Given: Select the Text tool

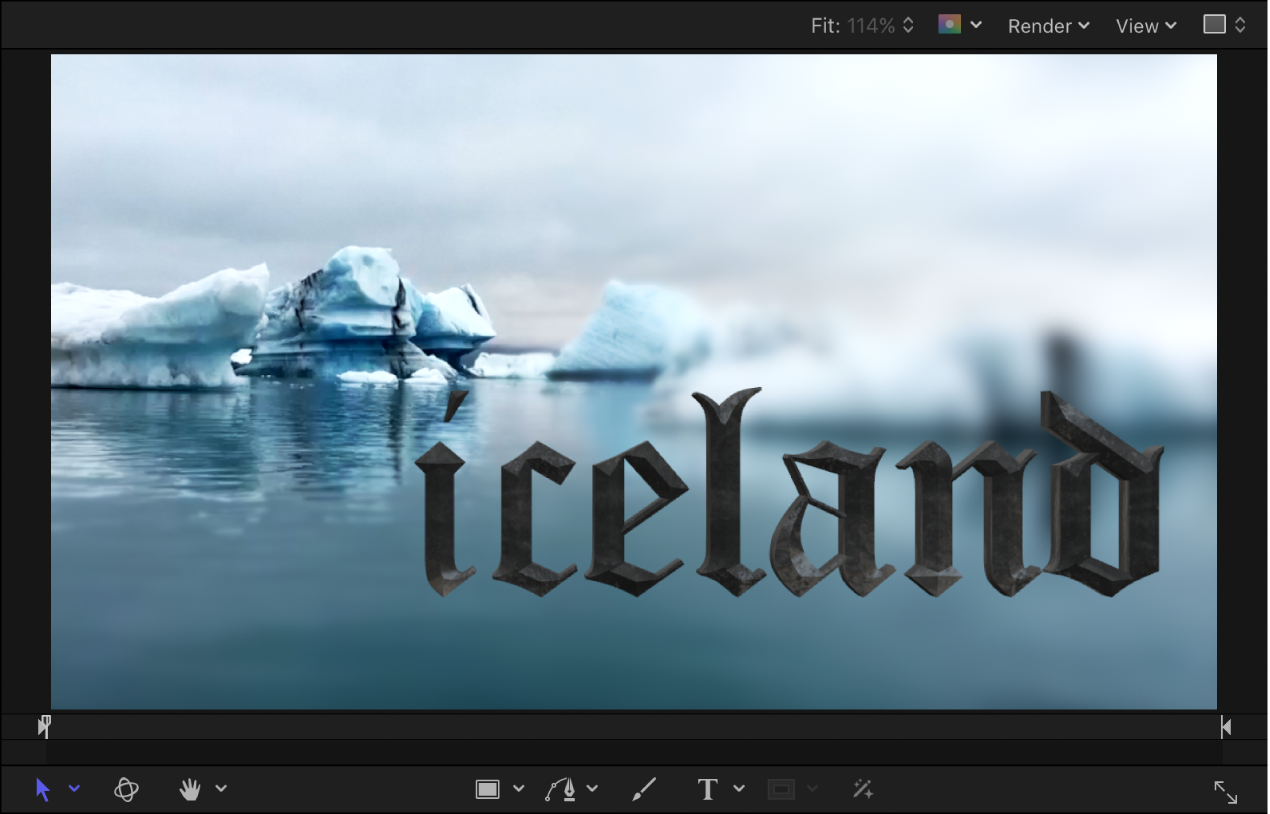Looking at the screenshot, I should (x=707, y=789).
